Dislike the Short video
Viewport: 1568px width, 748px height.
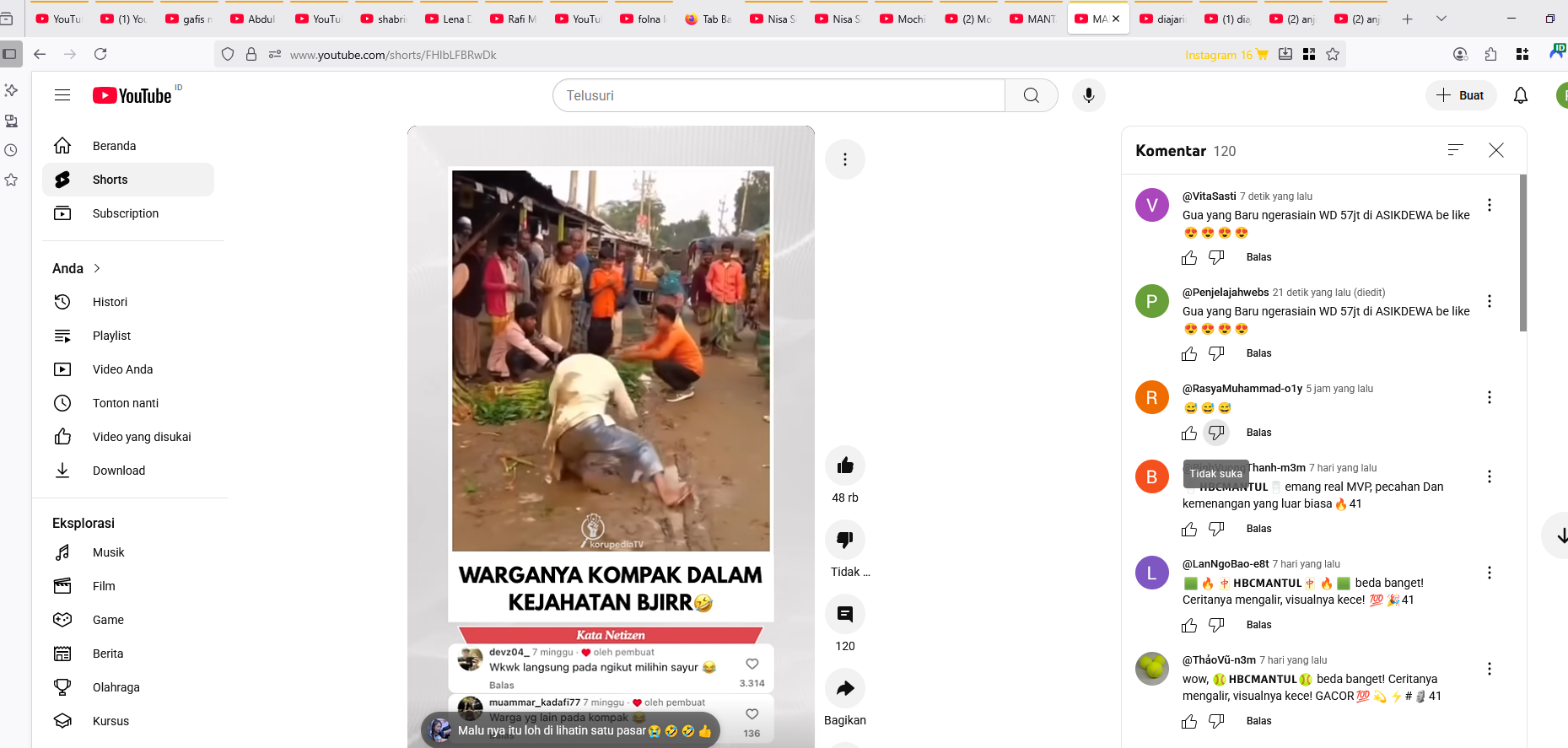pyautogui.click(x=845, y=540)
